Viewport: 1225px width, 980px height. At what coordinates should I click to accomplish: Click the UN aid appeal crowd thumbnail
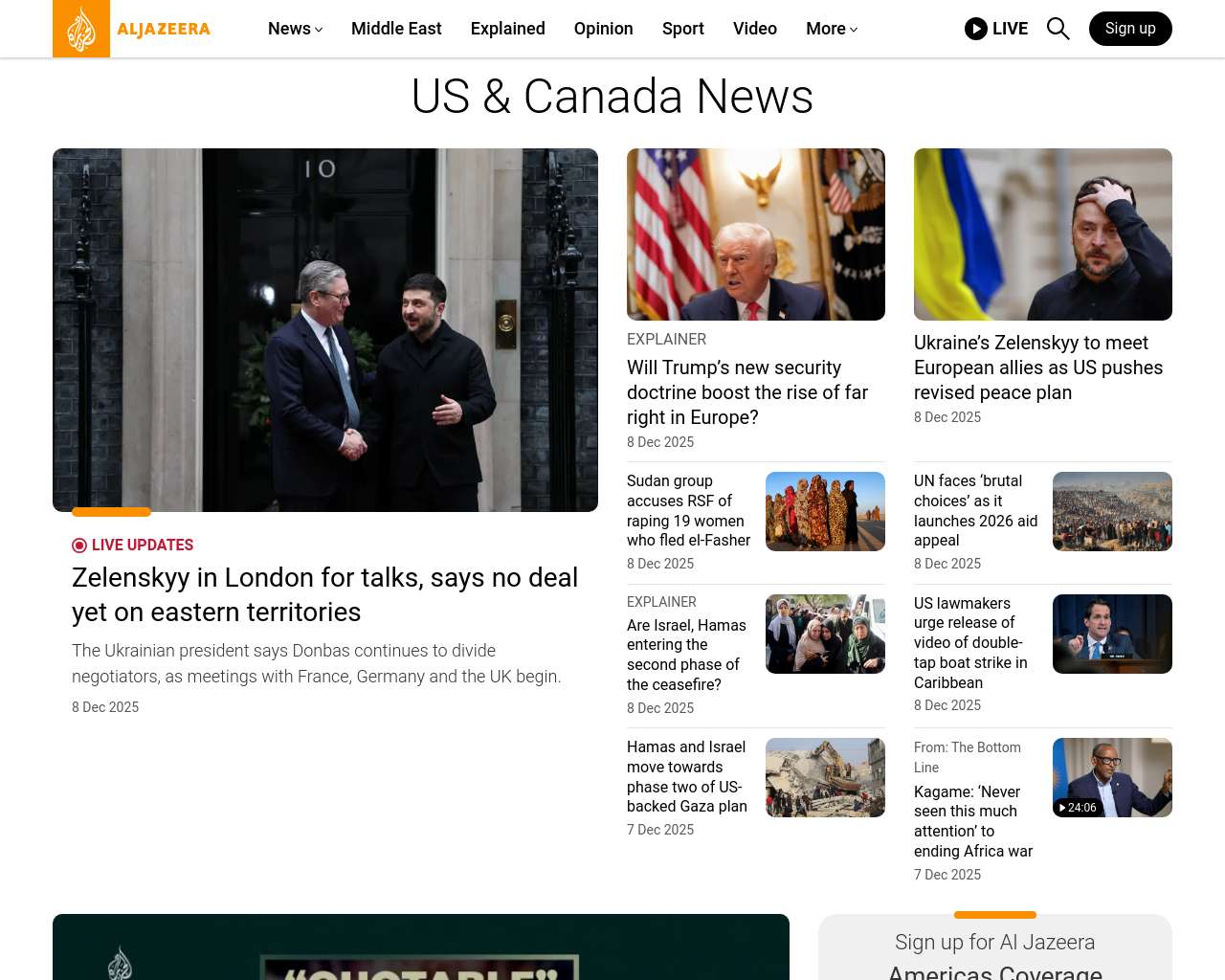pos(1112,511)
